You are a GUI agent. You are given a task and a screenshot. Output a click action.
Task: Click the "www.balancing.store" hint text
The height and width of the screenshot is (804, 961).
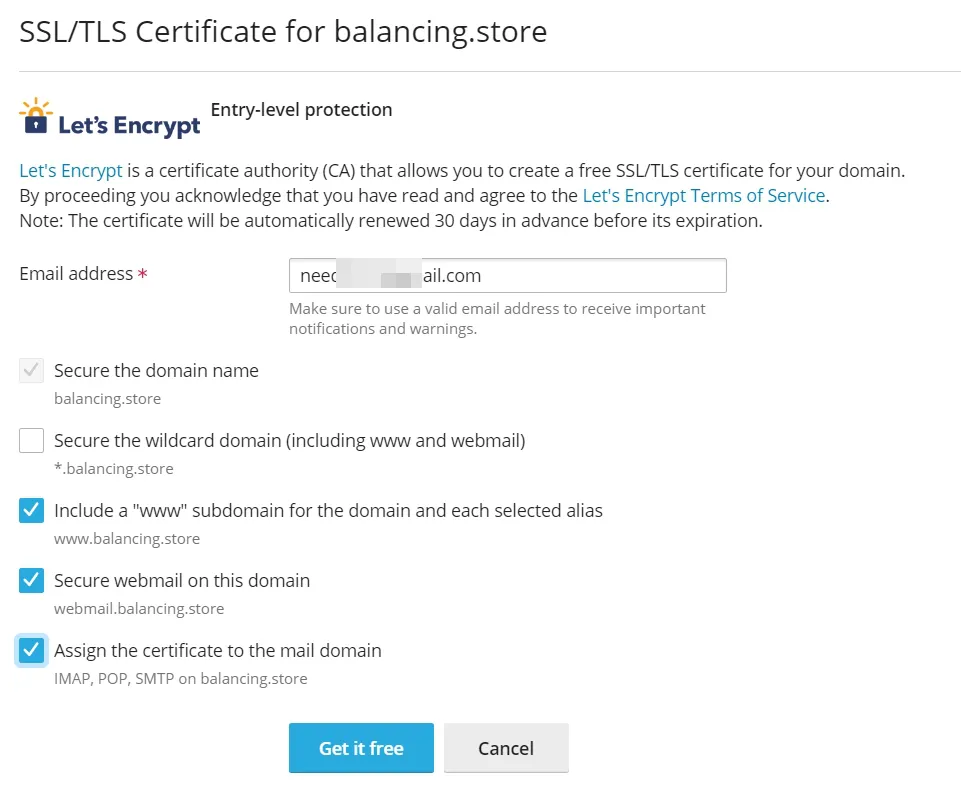pyautogui.click(x=127, y=539)
